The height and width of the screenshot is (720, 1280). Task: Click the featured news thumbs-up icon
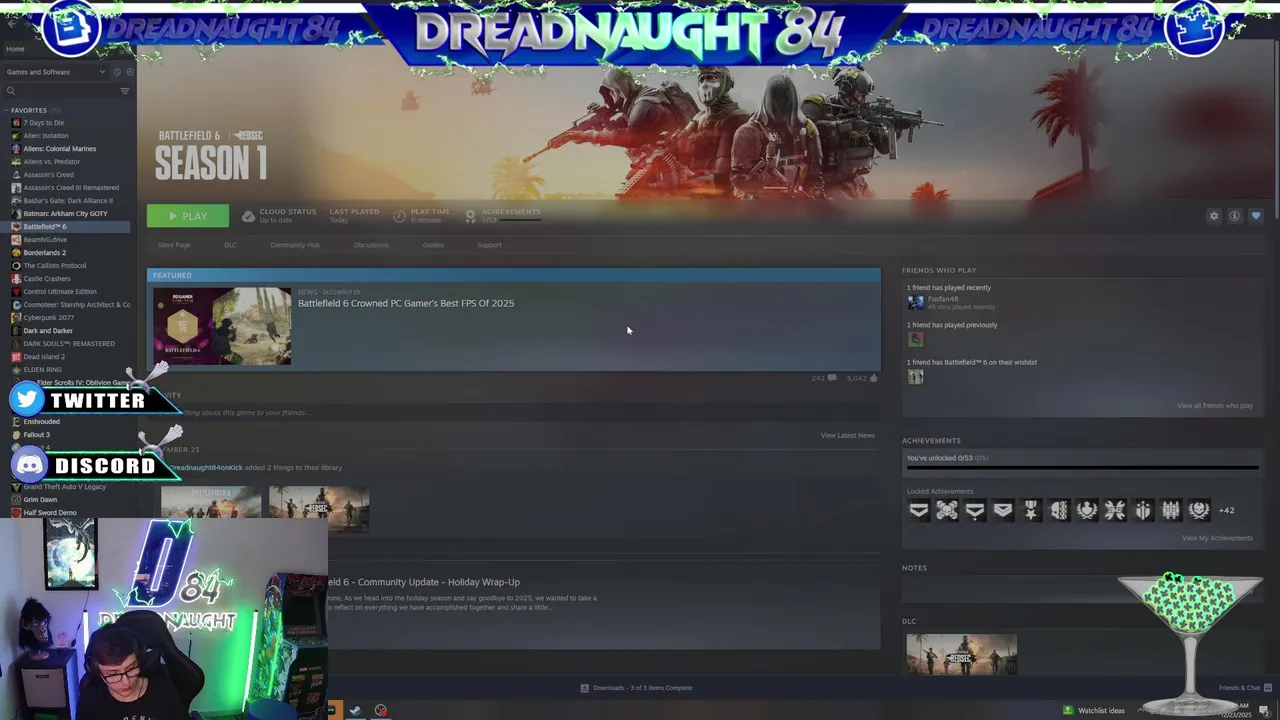pyautogui.click(x=873, y=378)
